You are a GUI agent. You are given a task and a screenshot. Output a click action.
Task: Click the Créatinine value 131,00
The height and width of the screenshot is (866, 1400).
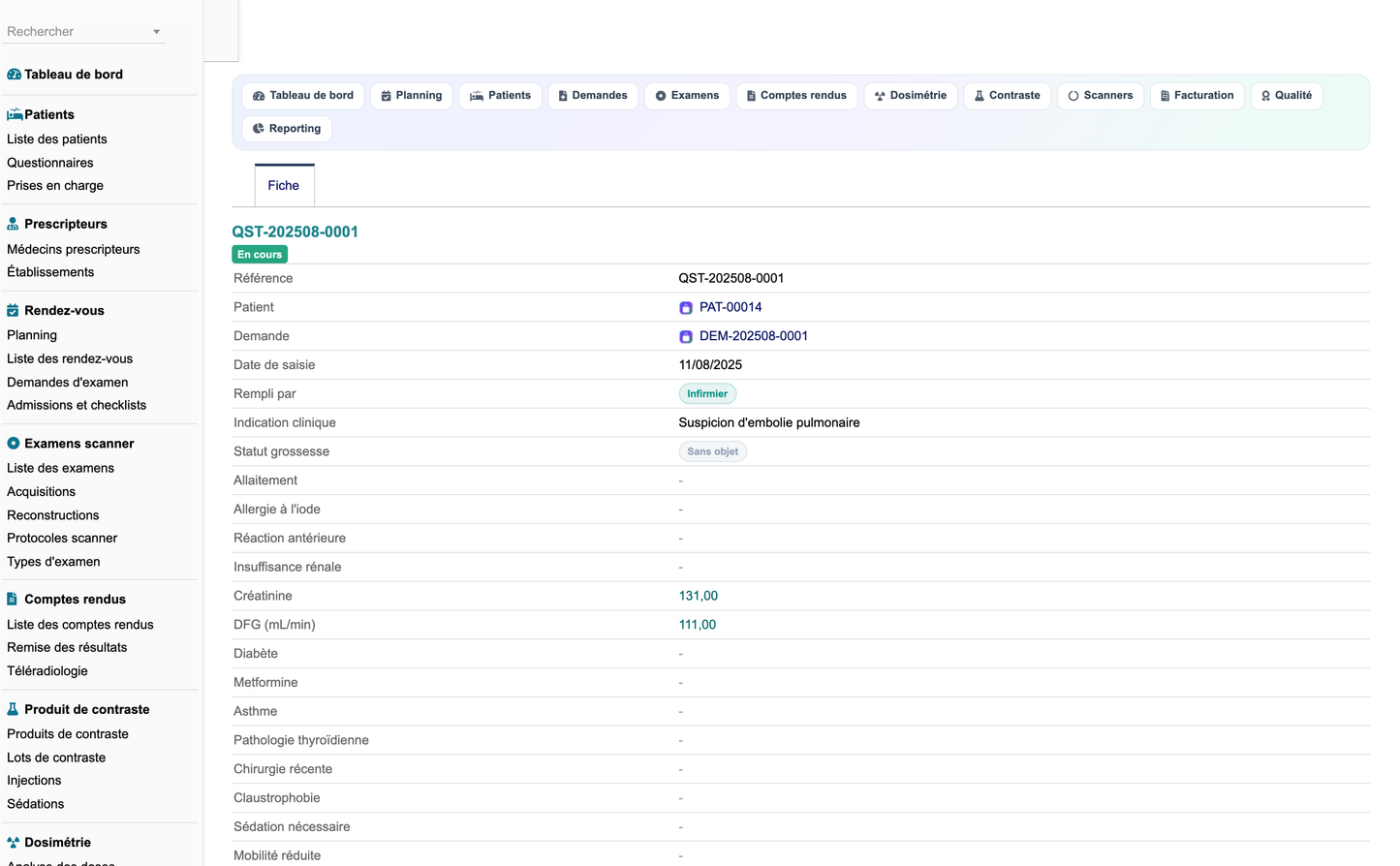click(x=699, y=596)
